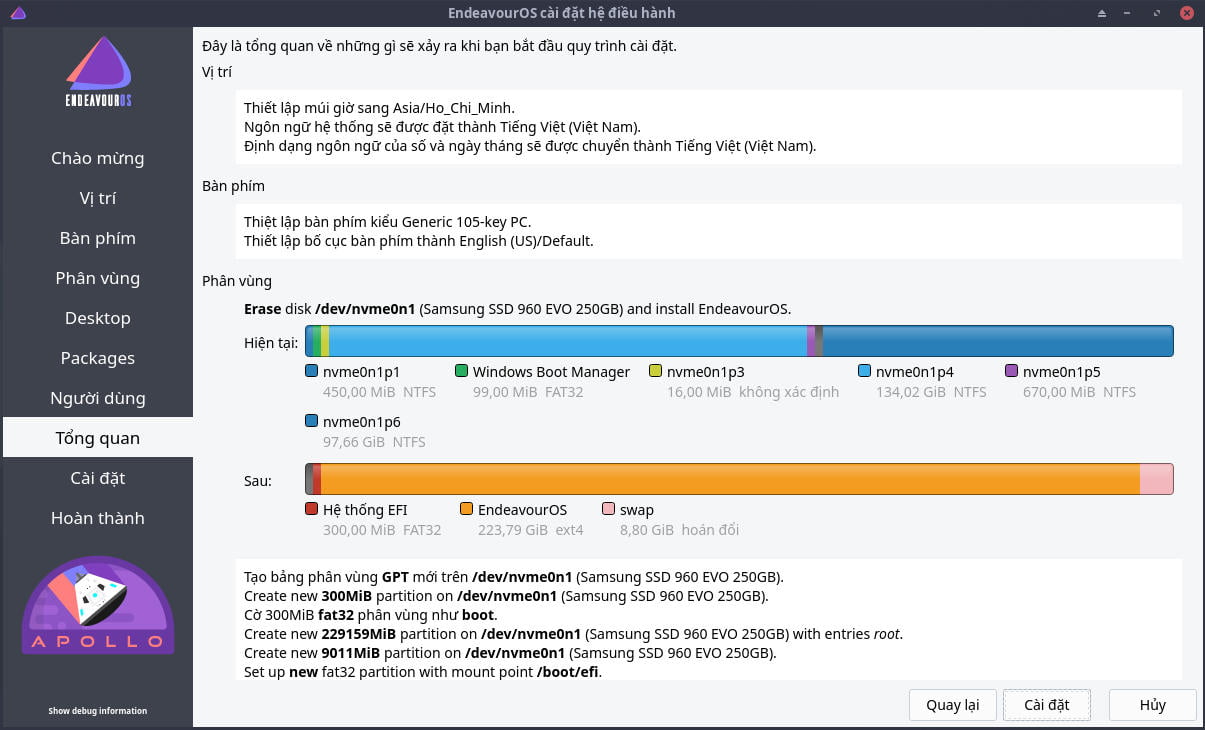Click the pink swap segment in Sau bar

pos(1156,479)
